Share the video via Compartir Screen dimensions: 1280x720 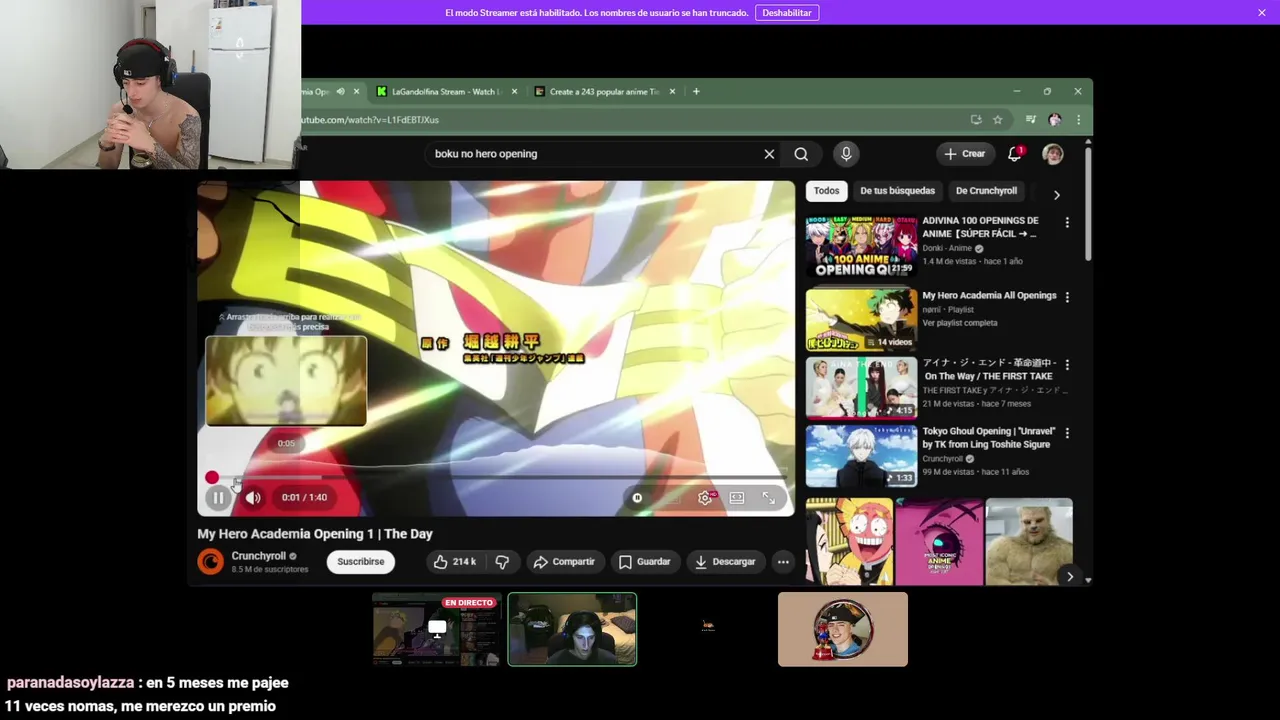pyautogui.click(x=564, y=562)
